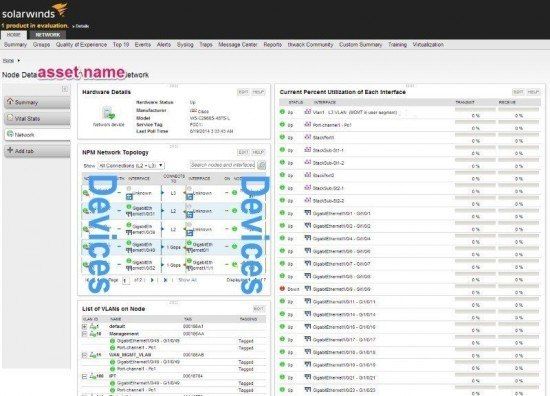Viewport: 550px width, 396px height.
Task: Click the topology page number field
Action: point(126,281)
